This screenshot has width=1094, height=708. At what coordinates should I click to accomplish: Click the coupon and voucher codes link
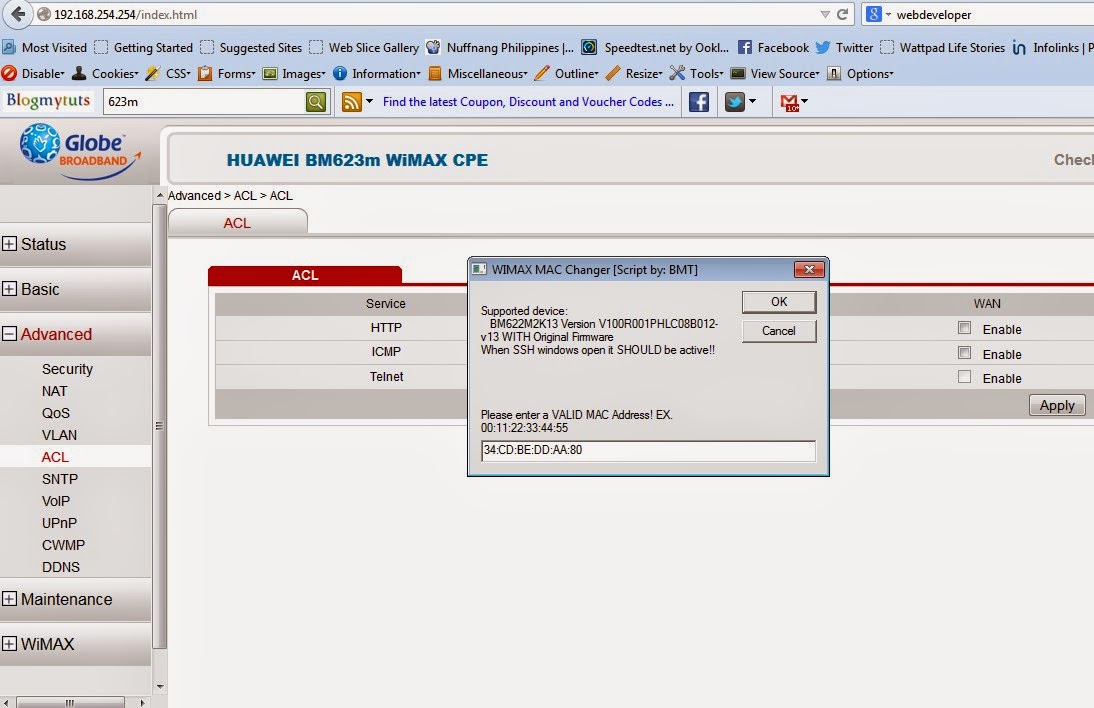528,102
